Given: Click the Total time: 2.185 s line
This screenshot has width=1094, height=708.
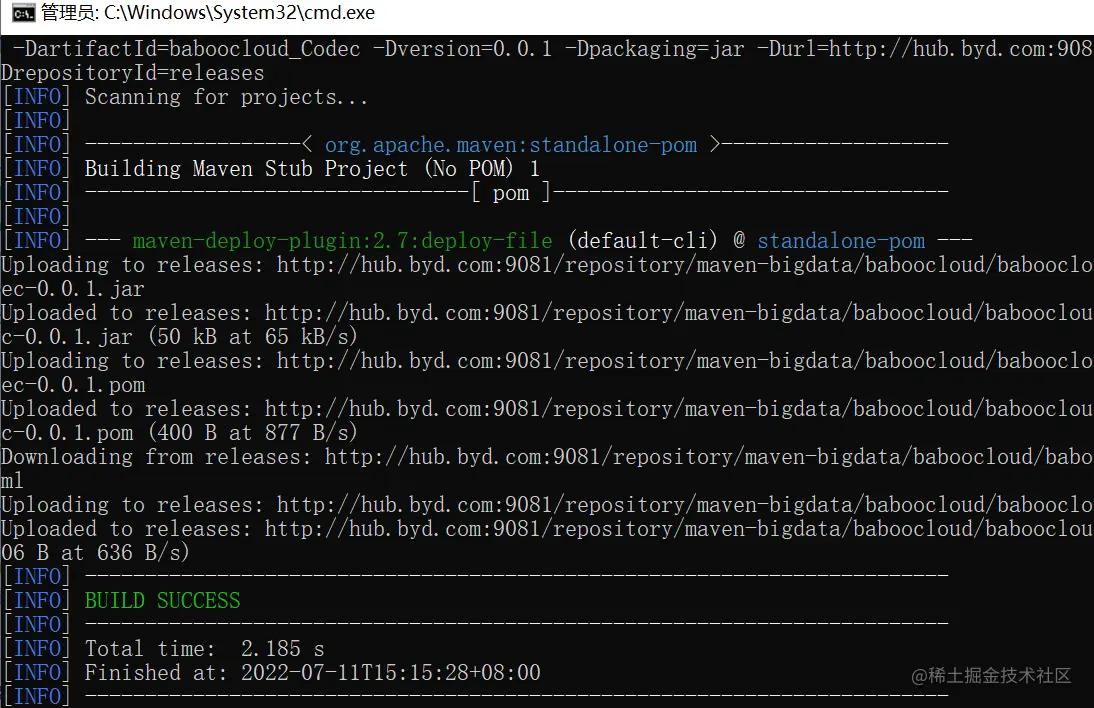Looking at the screenshot, I should [x=204, y=649].
